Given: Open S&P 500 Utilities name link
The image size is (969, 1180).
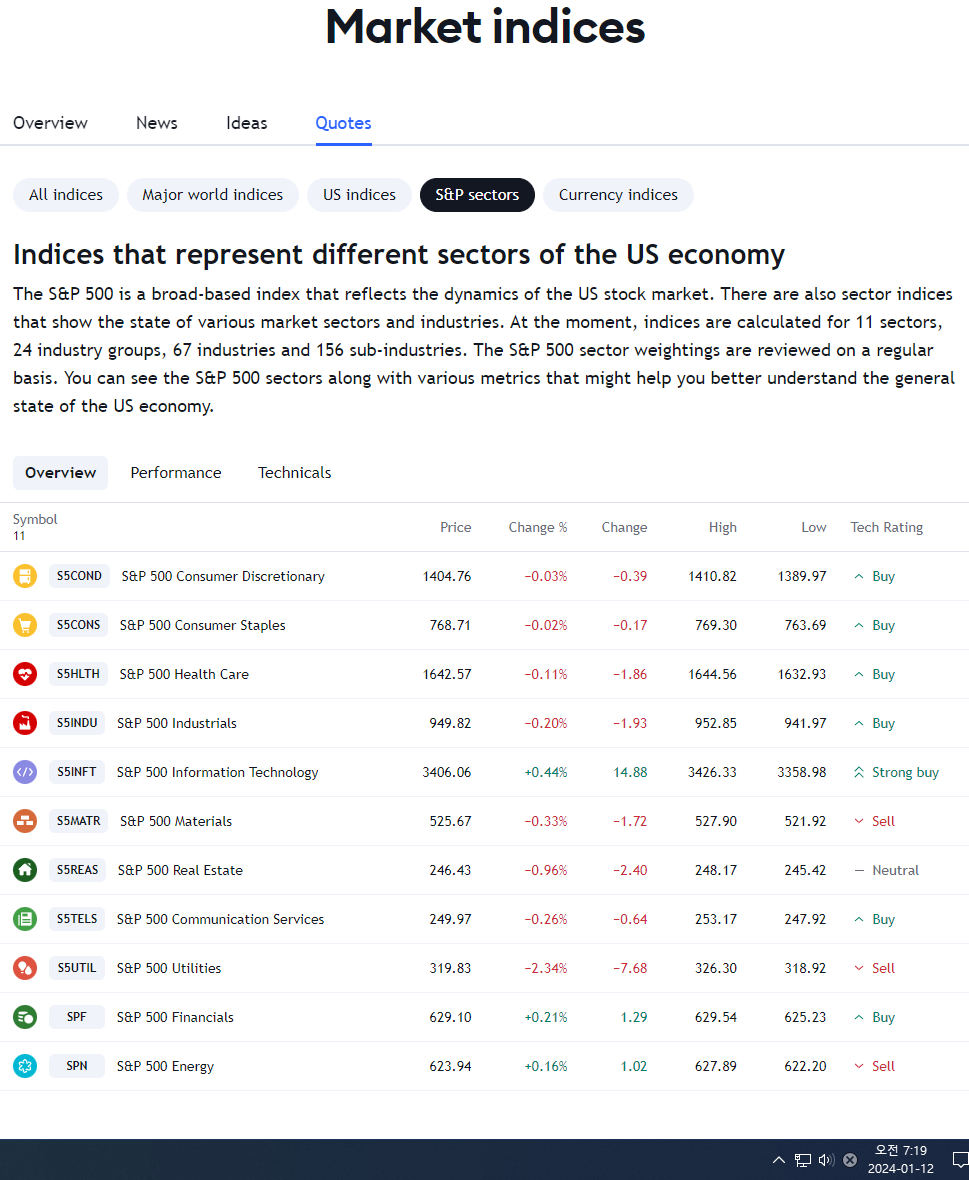Looking at the screenshot, I should click(x=169, y=969).
